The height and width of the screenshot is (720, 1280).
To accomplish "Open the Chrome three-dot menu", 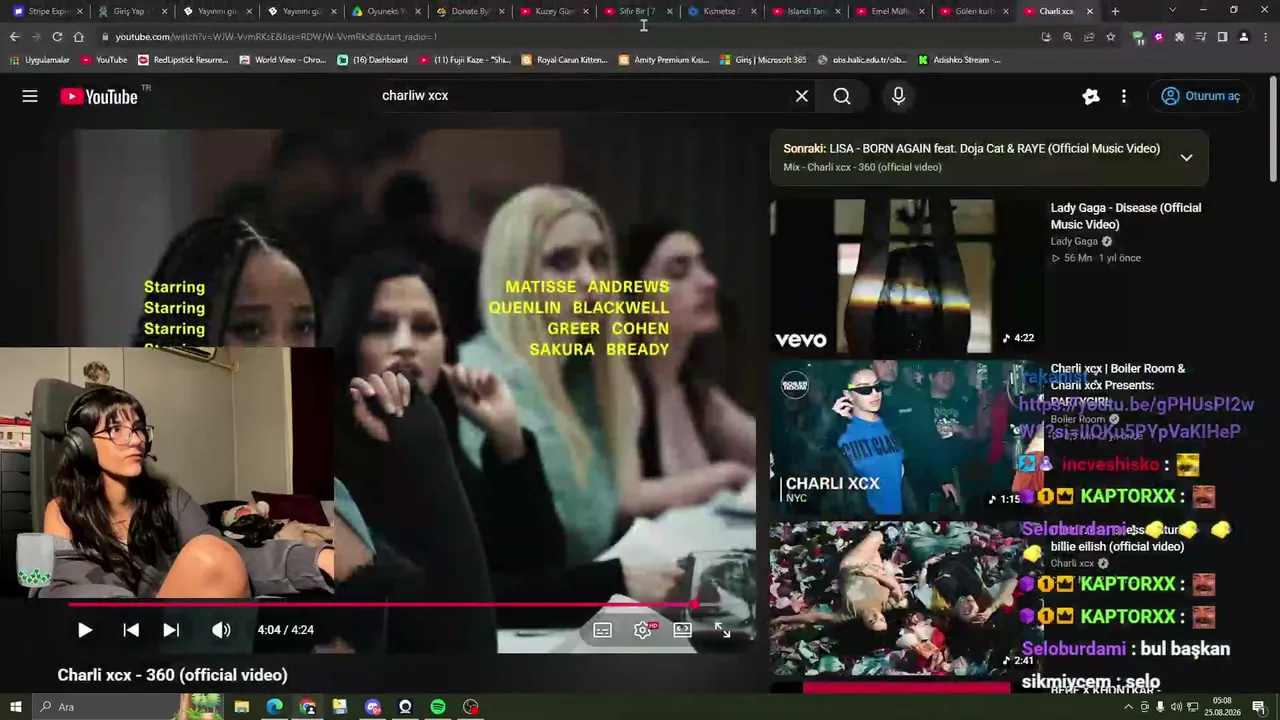I will (x=1264, y=37).
